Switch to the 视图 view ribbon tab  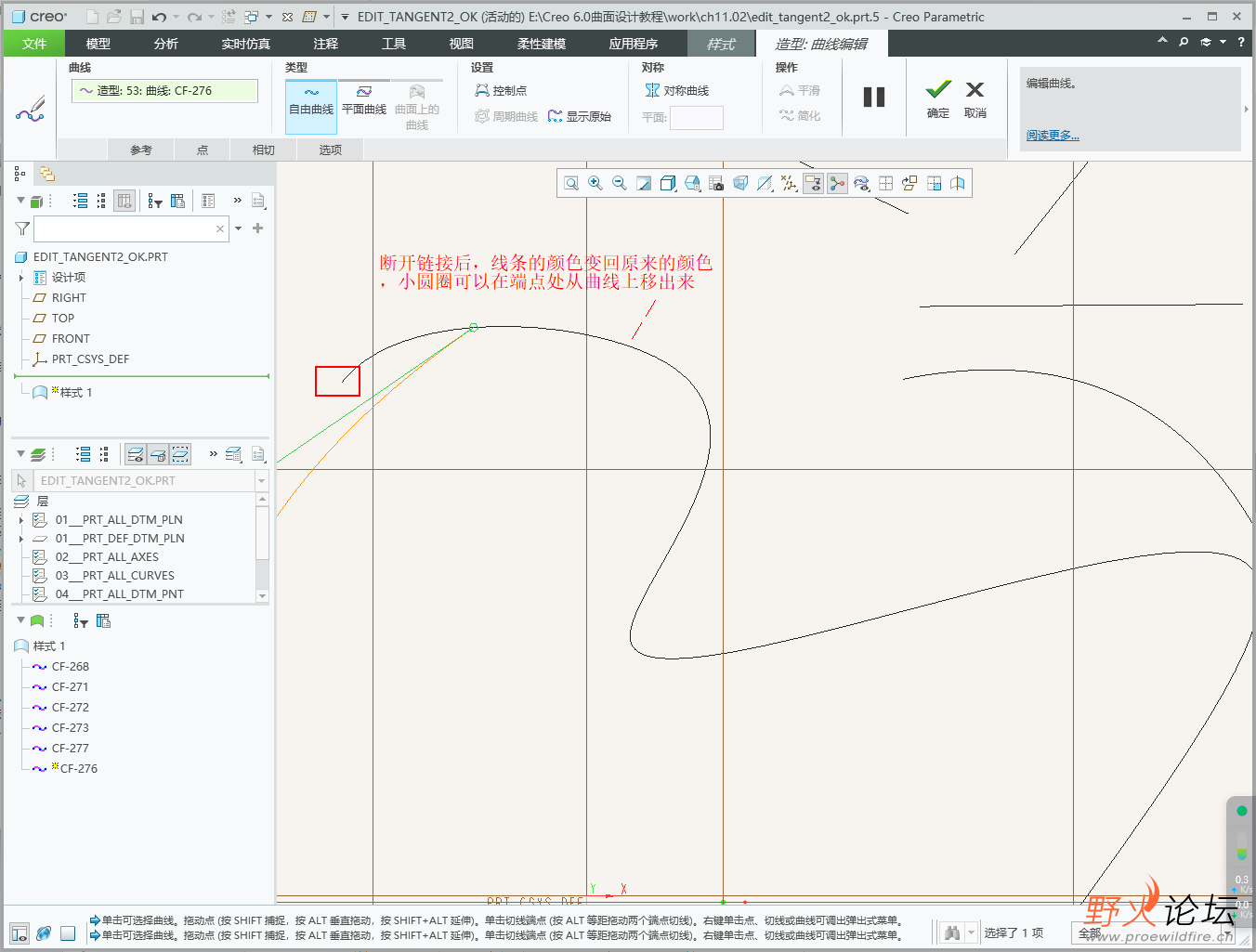tap(462, 44)
